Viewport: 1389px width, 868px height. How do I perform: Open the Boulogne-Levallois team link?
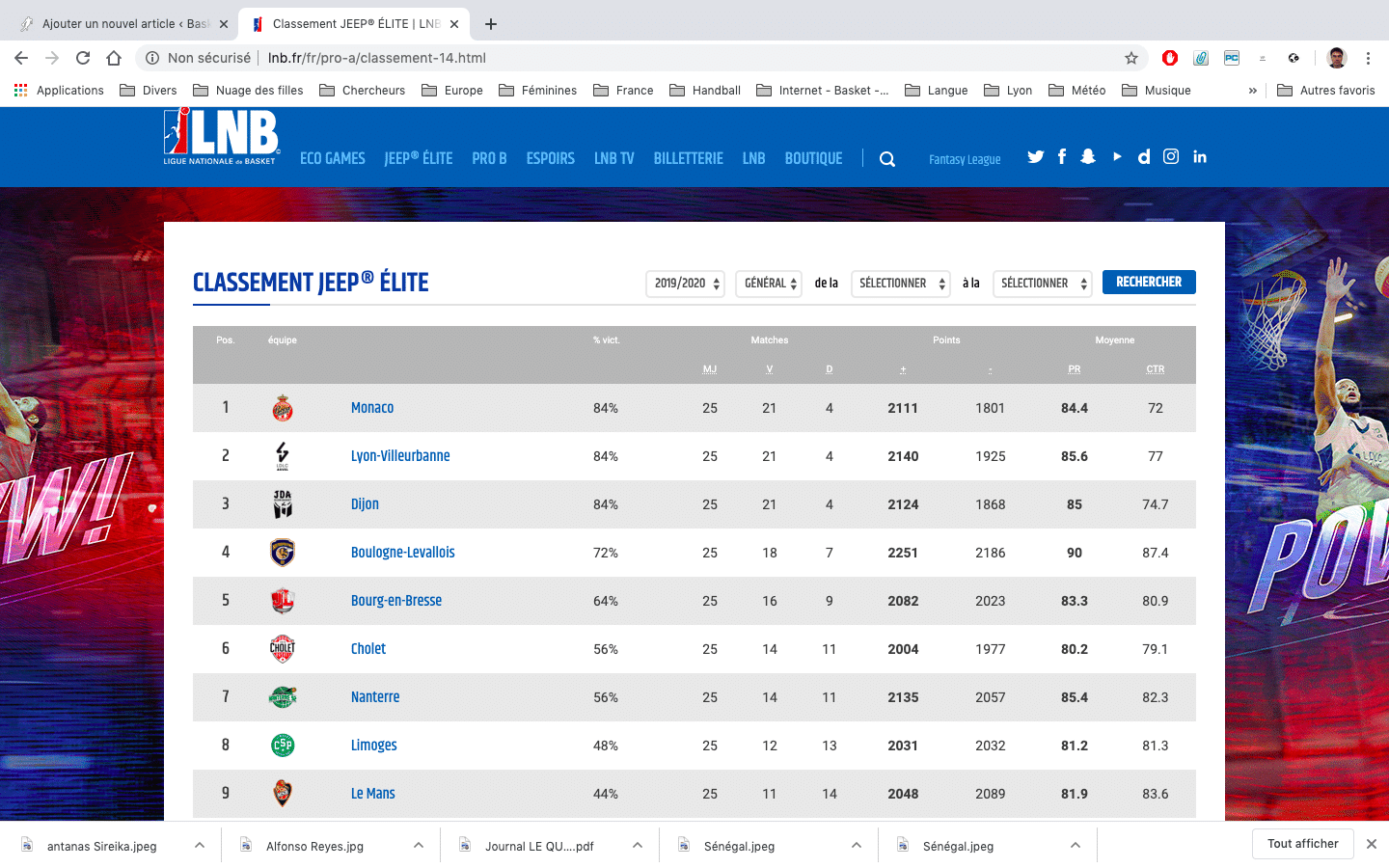pos(403,553)
